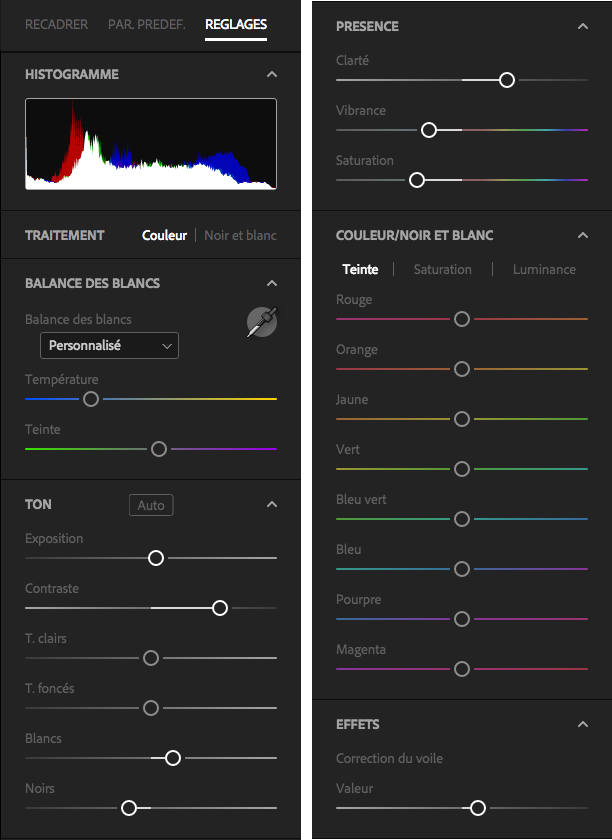The width and height of the screenshot is (612, 840).
Task: Collapse the Balance des blancs section
Action: point(272,283)
